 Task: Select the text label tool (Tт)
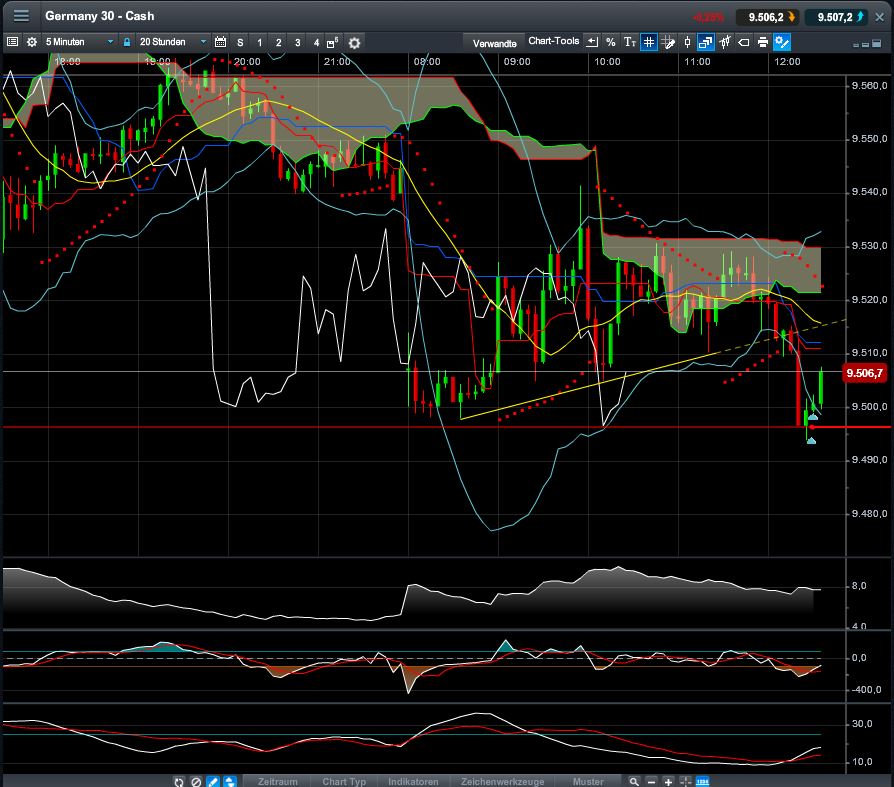pyautogui.click(x=629, y=42)
